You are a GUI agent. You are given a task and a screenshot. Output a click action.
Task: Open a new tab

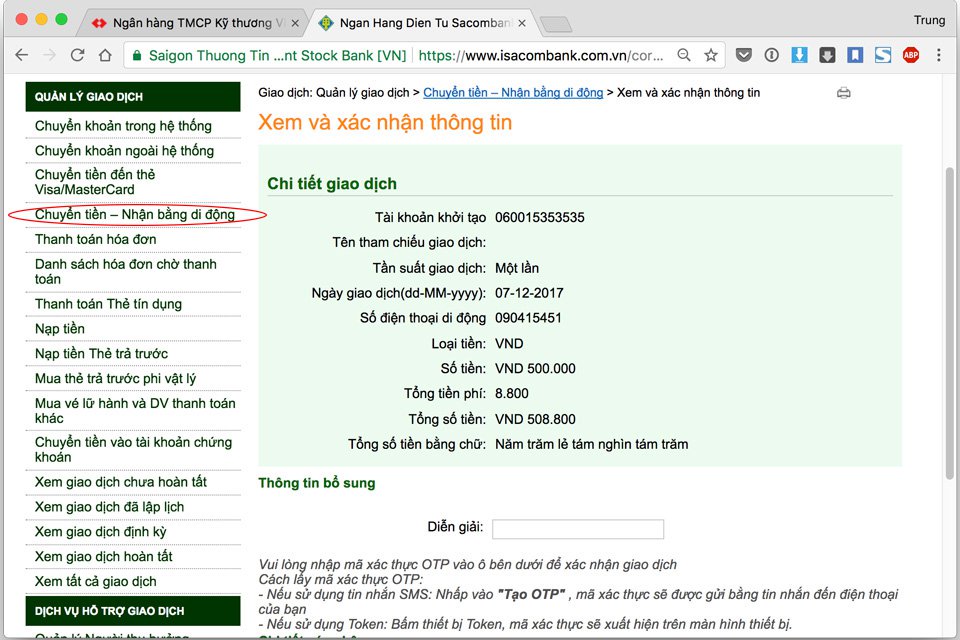click(x=556, y=24)
